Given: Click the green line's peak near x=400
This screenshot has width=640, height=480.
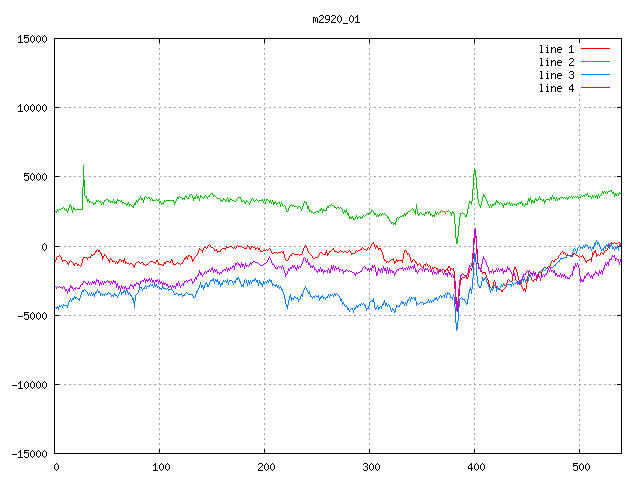Looking at the screenshot, I should pos(475,170).
